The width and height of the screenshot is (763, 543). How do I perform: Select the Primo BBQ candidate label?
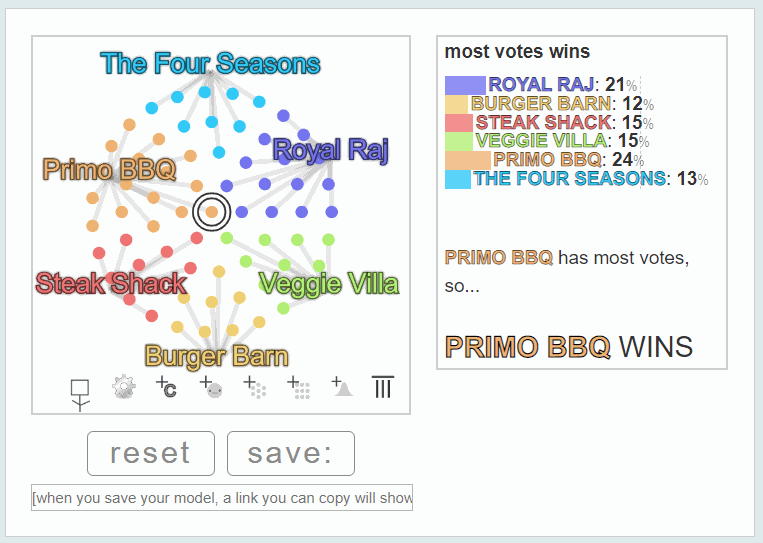[x=109, y=169]
